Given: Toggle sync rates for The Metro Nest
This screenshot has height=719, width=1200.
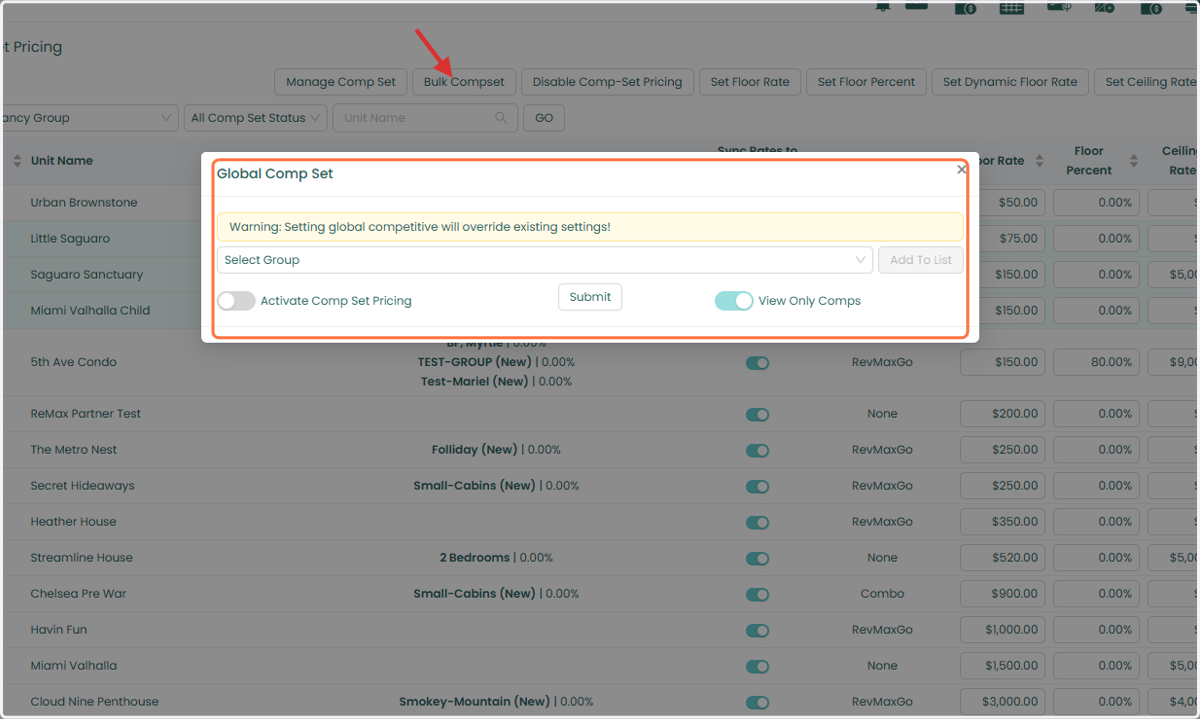Looking at the screenshot, I should pyautogui.click(x=757, y=450).
